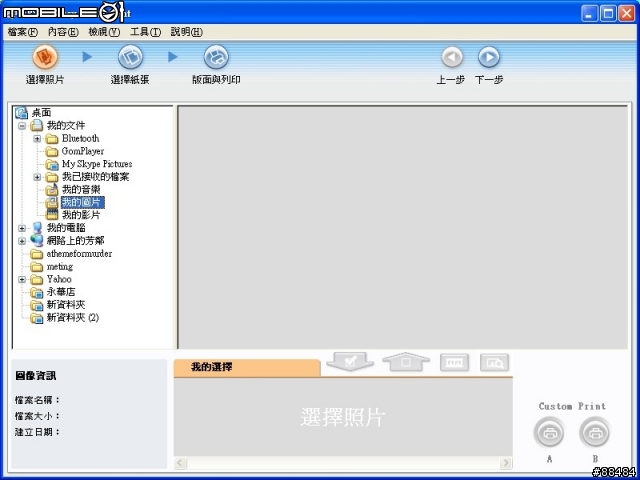Select the Yahoo folder label

pos(59,279)
